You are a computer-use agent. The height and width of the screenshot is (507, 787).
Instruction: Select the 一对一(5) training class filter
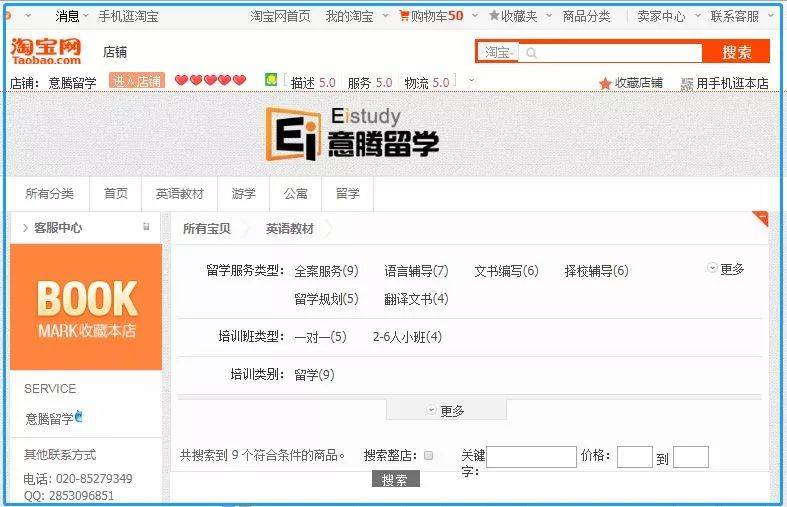coord(320,337)
